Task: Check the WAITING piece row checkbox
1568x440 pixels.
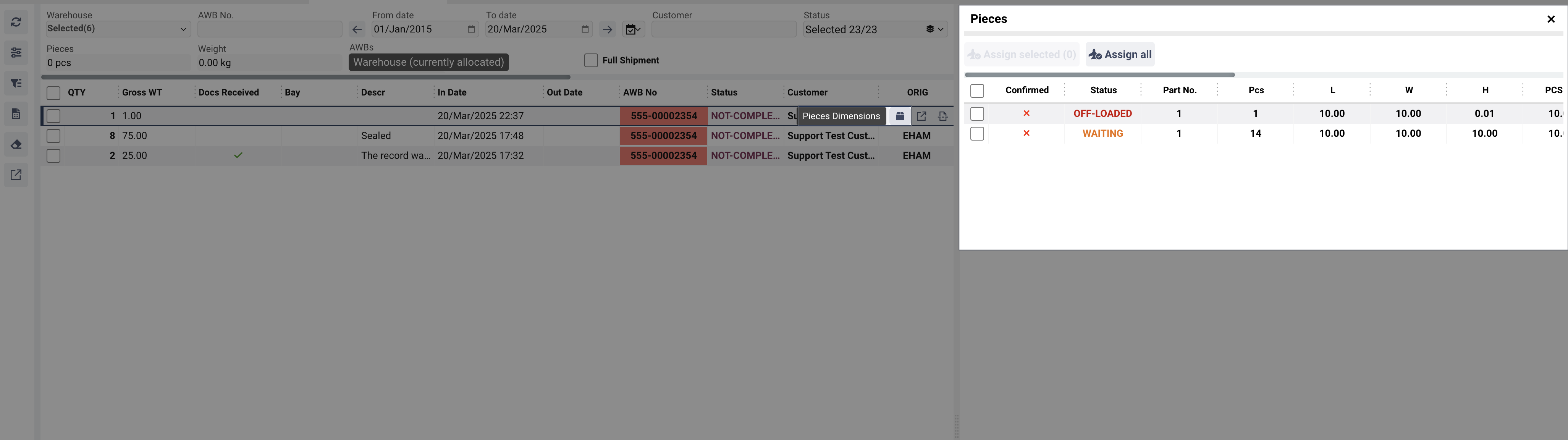Action: (x=977, y=134)
